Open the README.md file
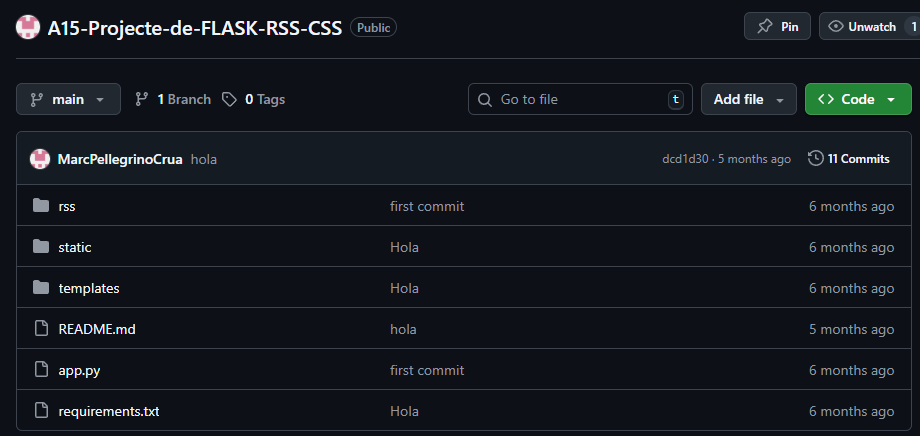The height and width of the screenshot is (436, 920). click(x=97, y=329)
